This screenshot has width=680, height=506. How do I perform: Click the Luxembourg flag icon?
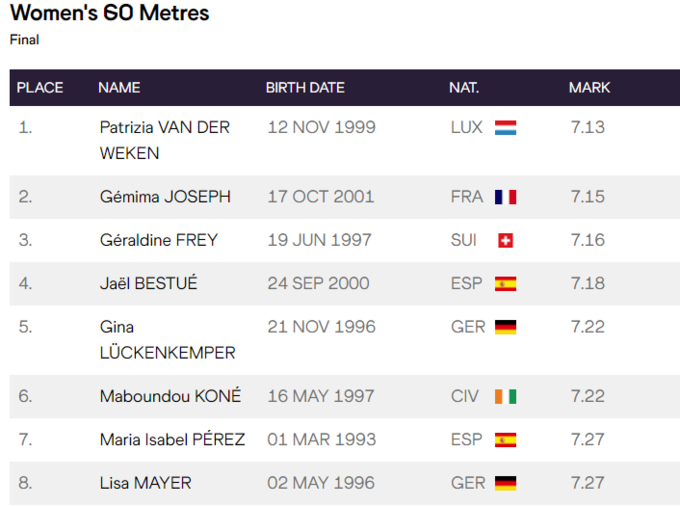(505, 128)
